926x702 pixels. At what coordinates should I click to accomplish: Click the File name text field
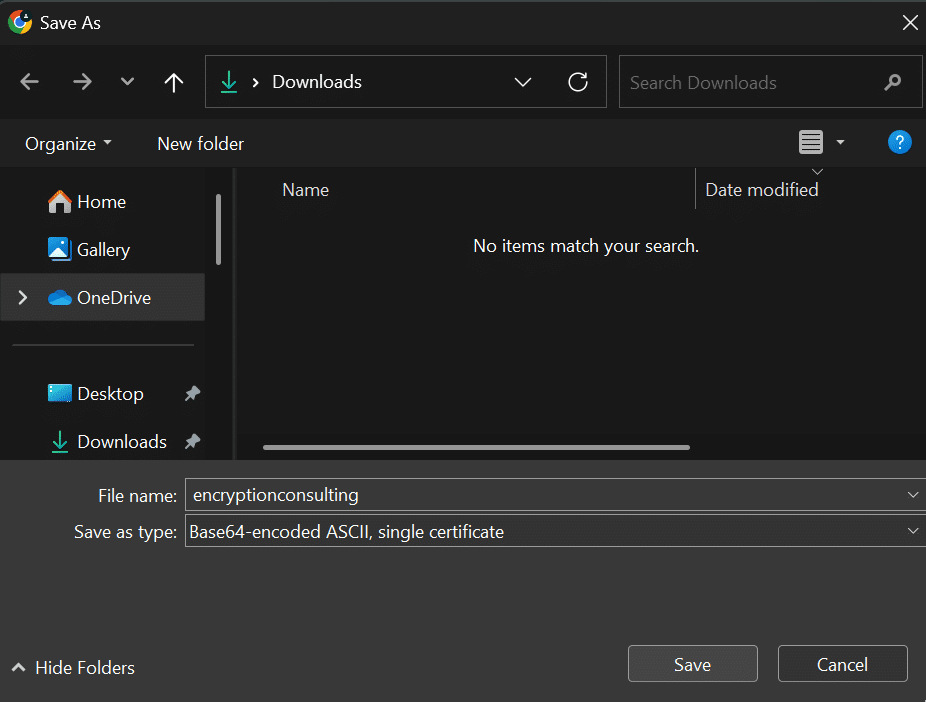[x=540, y=495]
